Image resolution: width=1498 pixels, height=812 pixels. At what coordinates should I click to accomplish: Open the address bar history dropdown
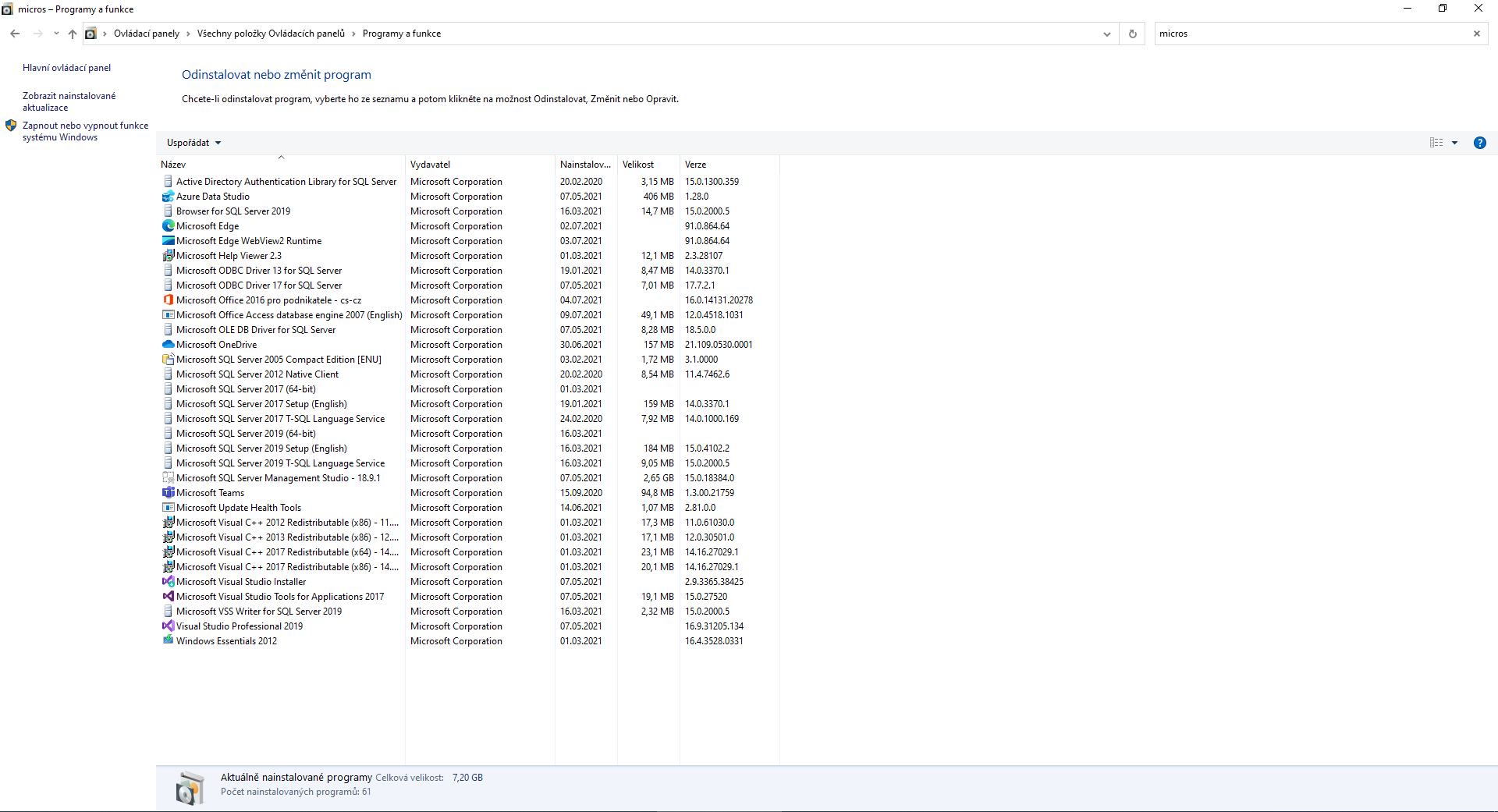1106,34
